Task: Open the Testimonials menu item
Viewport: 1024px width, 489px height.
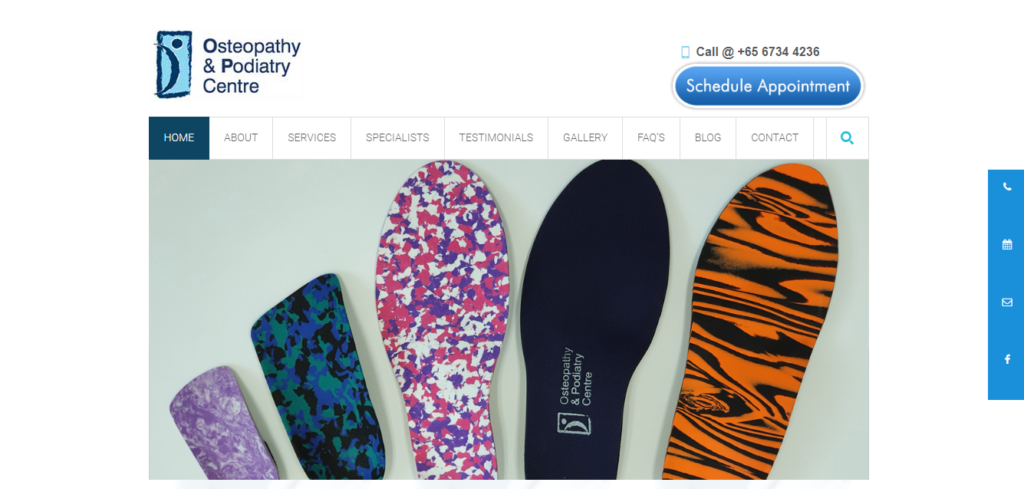Action: pyautogui.click(x=496, y=138)
